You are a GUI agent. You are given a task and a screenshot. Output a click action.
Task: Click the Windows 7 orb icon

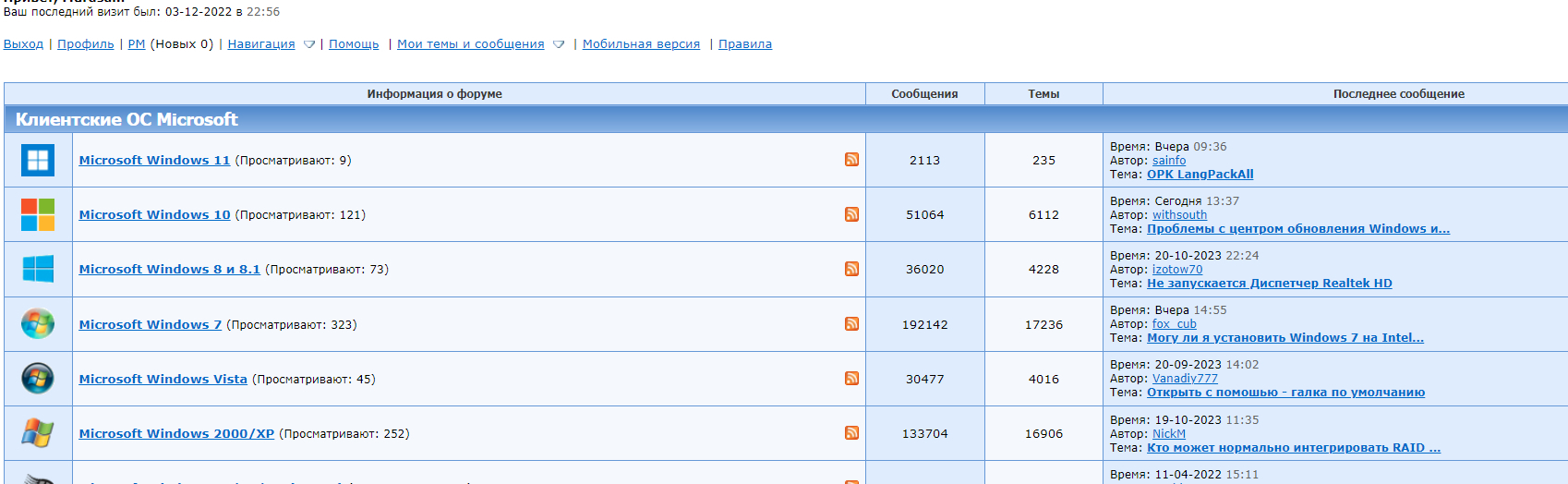click(38, 324)
